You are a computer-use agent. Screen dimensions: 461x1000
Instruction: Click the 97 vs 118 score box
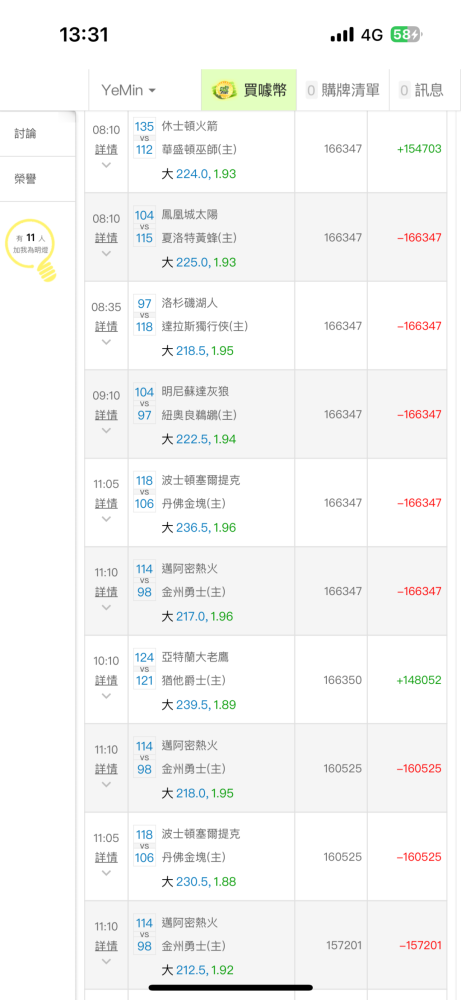(145, 315)
